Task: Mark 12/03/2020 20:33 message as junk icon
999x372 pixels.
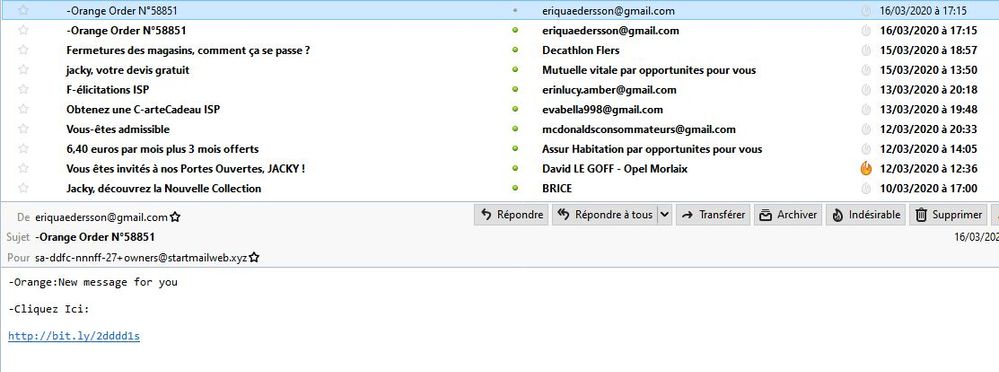Action: (865, 129)
